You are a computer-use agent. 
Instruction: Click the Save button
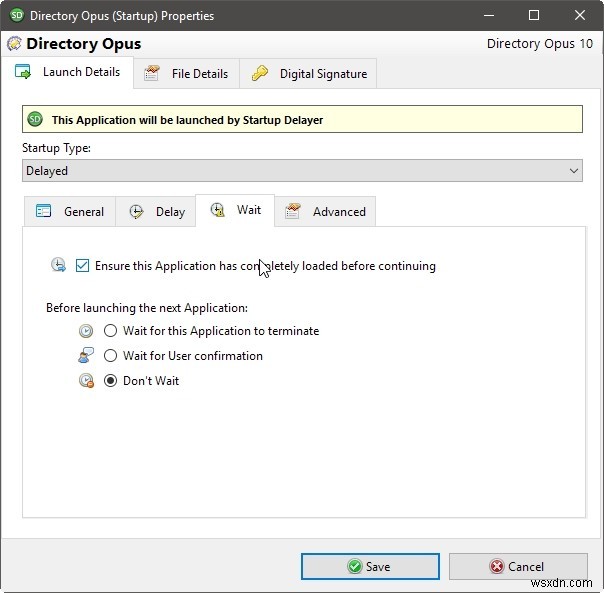370,566
